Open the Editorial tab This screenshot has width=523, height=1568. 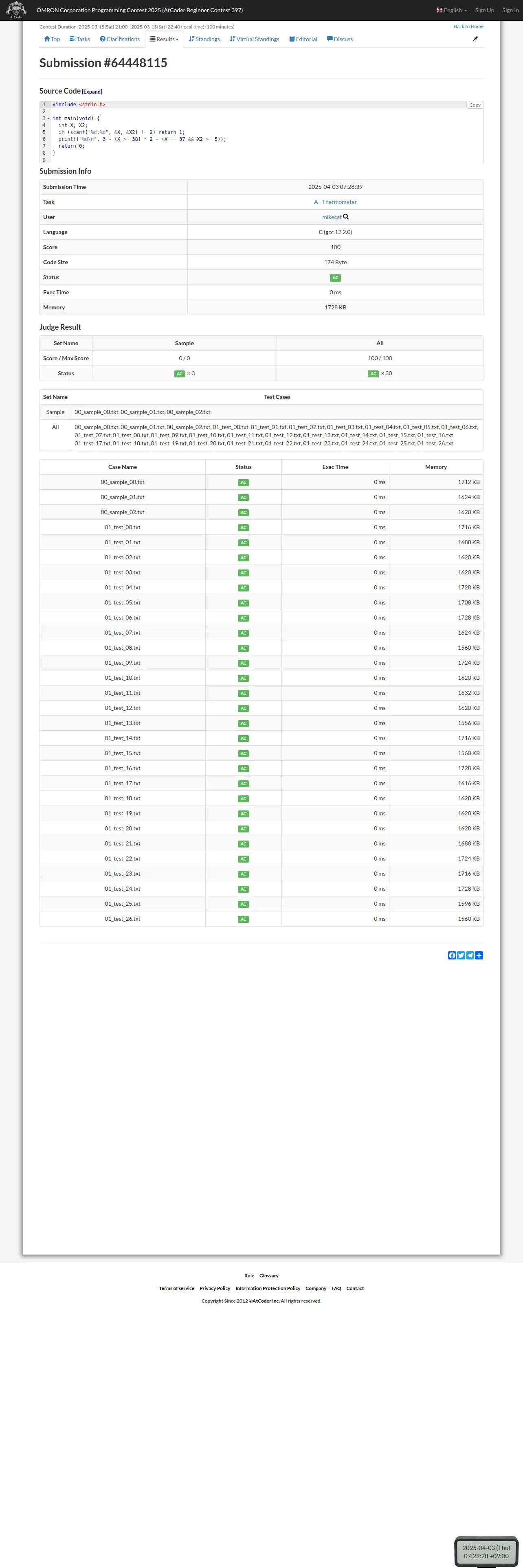tap(303, 39)
